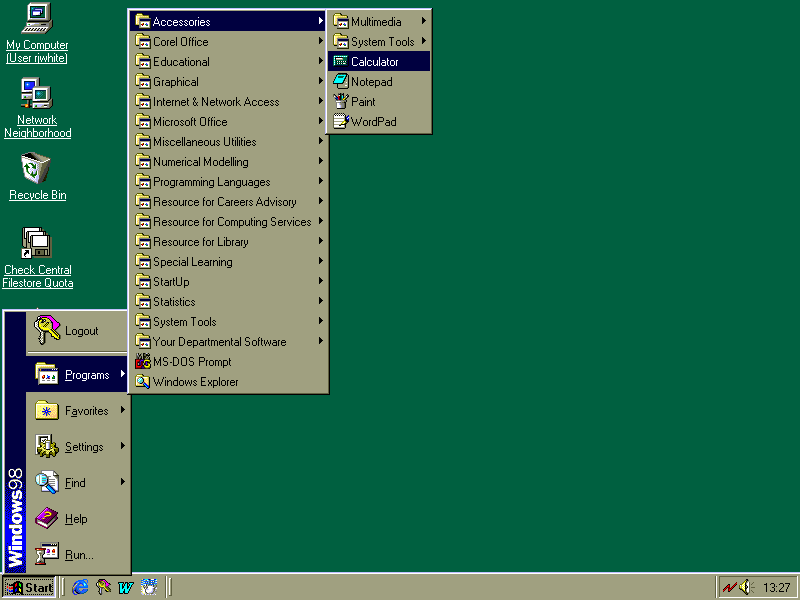Open the Recycle Bin desktop icon
The width and height of the screenshot is (800, 600).
(37, 177)
